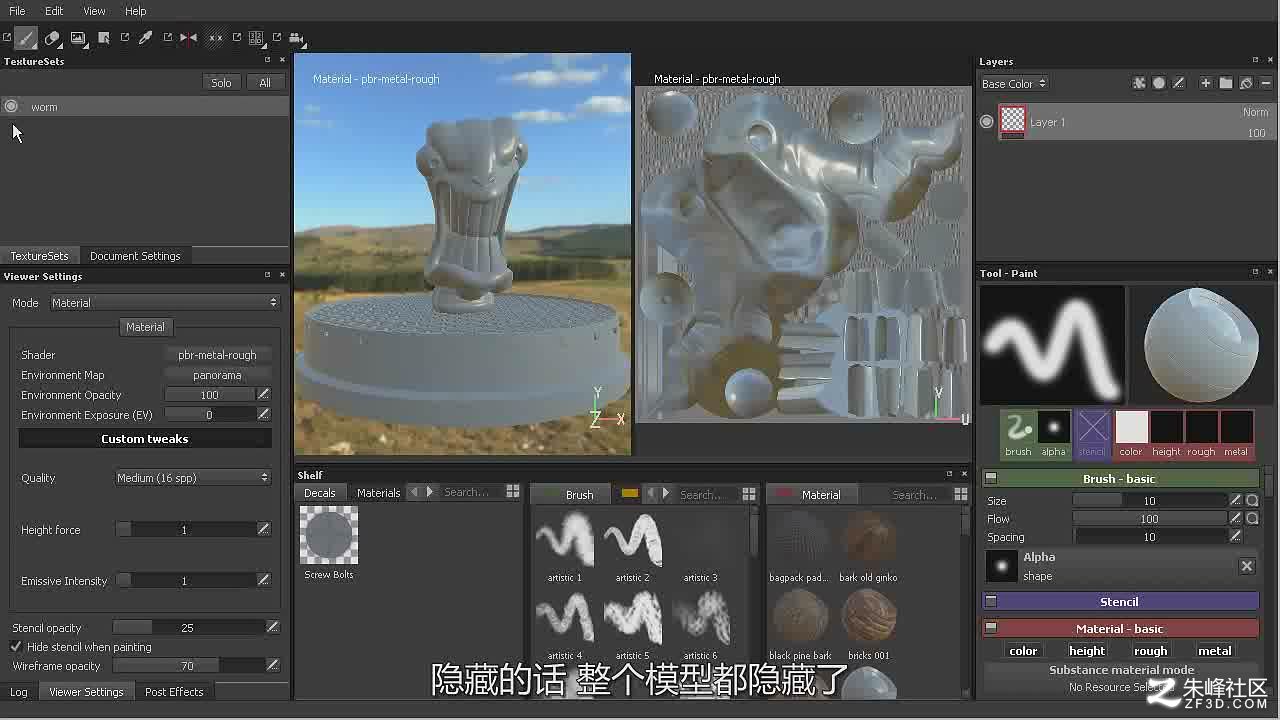Open Layer 1 Norm blend mode dropdown
The width and height of the screenshot is (1280, 720).
[1255, 112]
